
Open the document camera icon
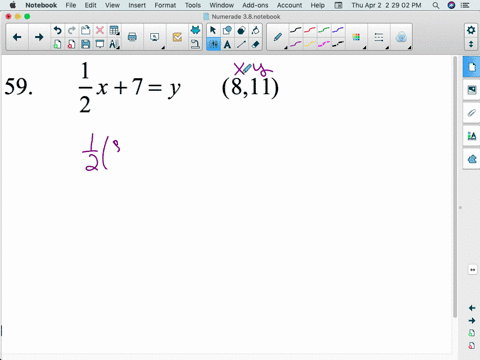(x=195, y=44)
